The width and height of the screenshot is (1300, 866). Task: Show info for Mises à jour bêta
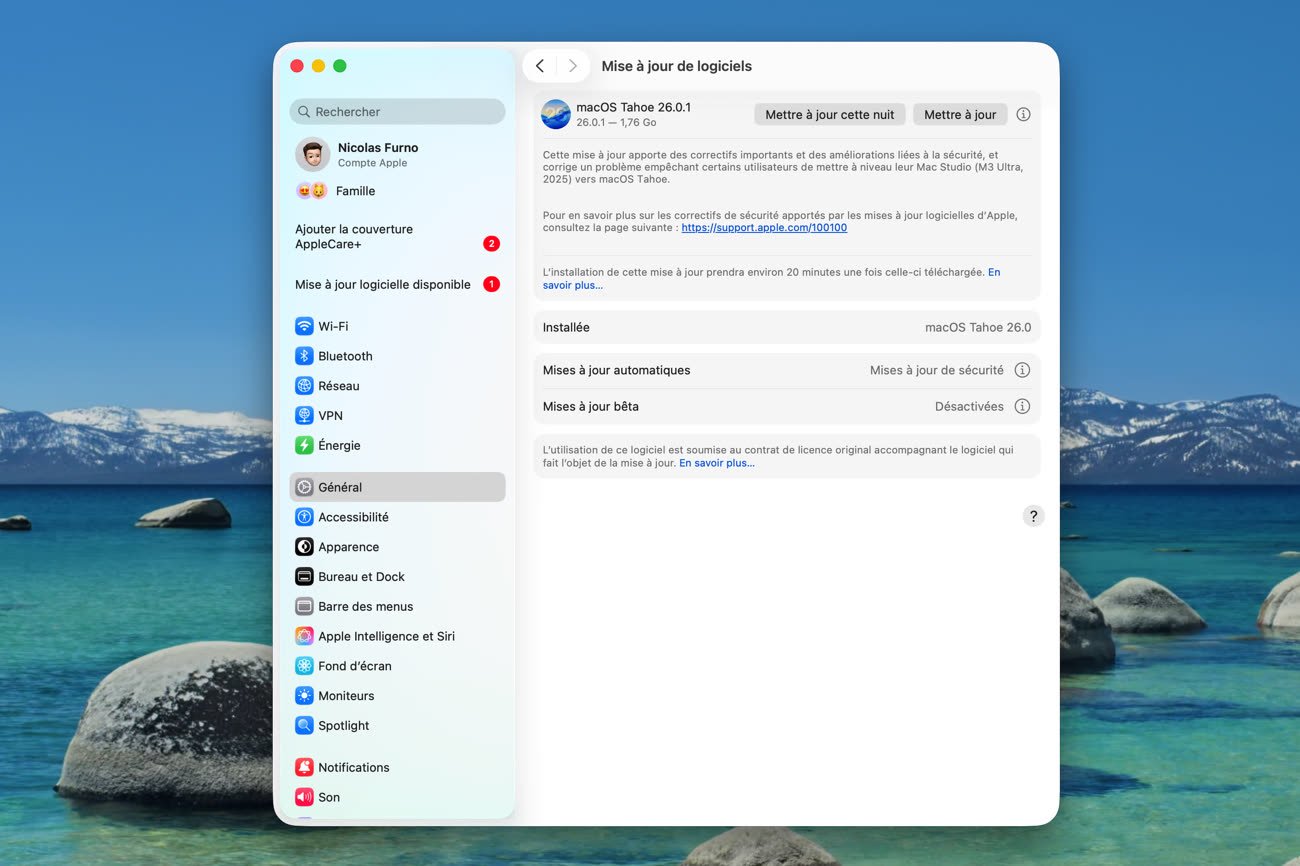1022,406
